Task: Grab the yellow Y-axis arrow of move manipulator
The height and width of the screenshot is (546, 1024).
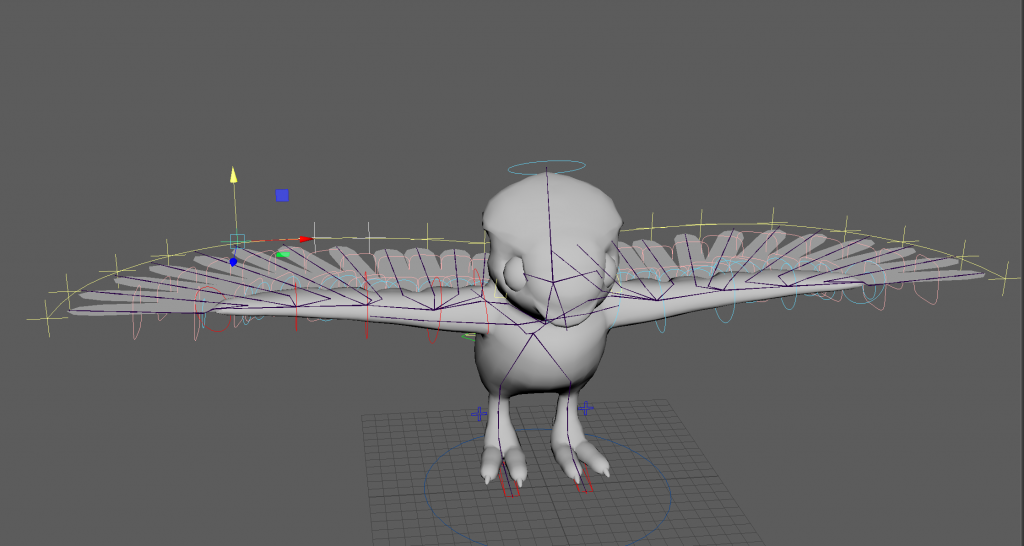Action: coord(233,175)
